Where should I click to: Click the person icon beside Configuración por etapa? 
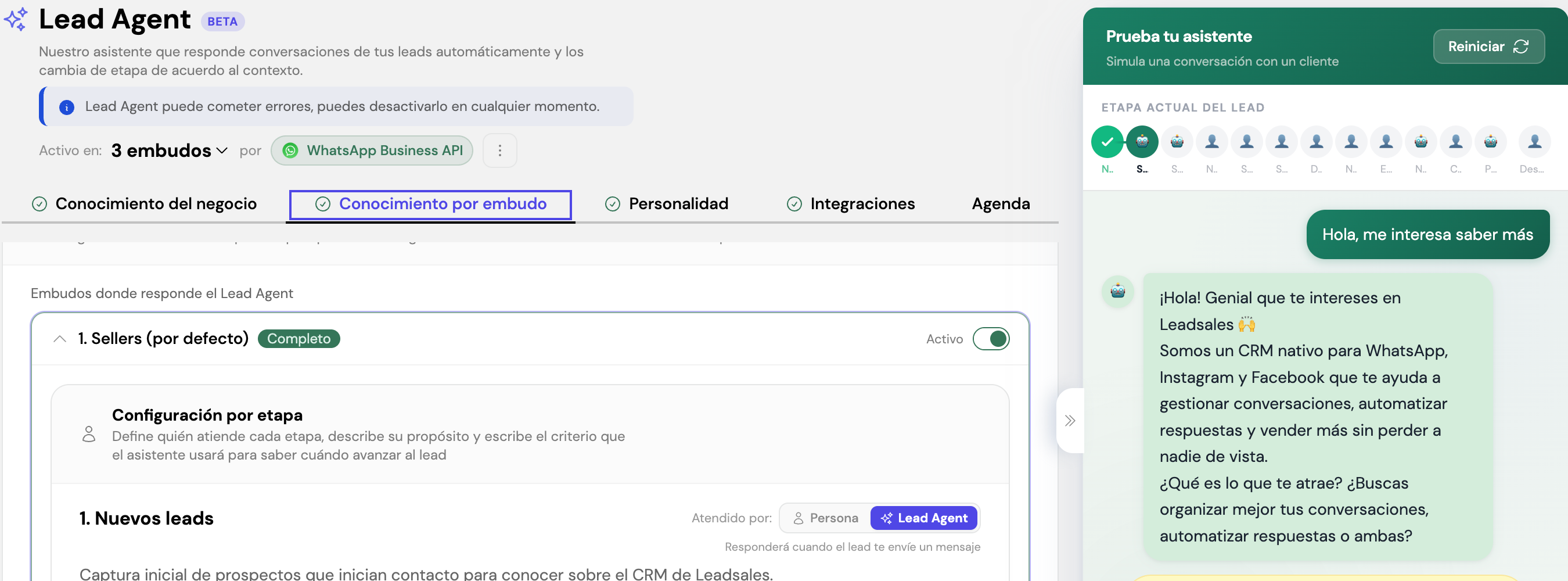(x=89, y=434)
